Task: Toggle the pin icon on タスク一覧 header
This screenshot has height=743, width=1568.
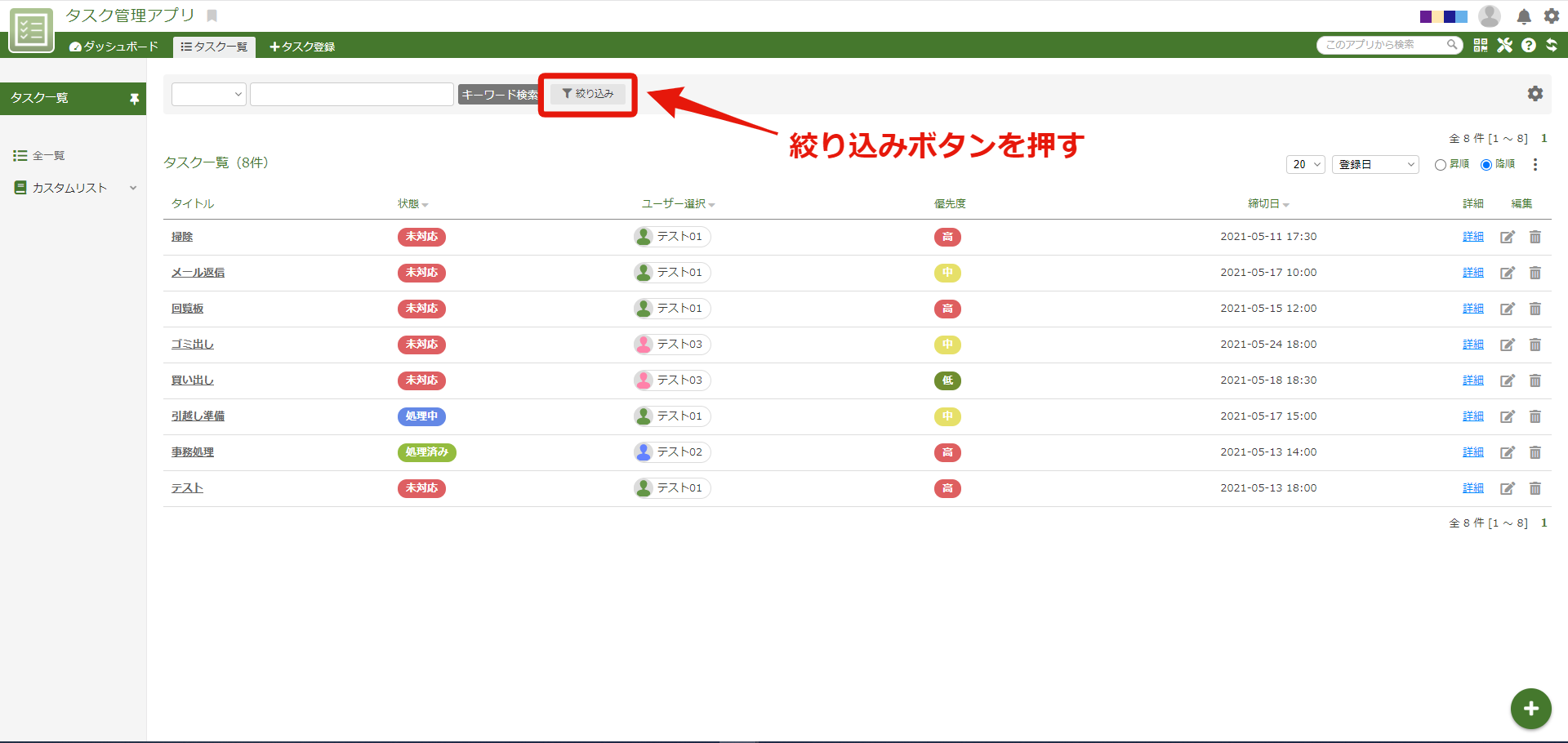Action: coord(134,98)
